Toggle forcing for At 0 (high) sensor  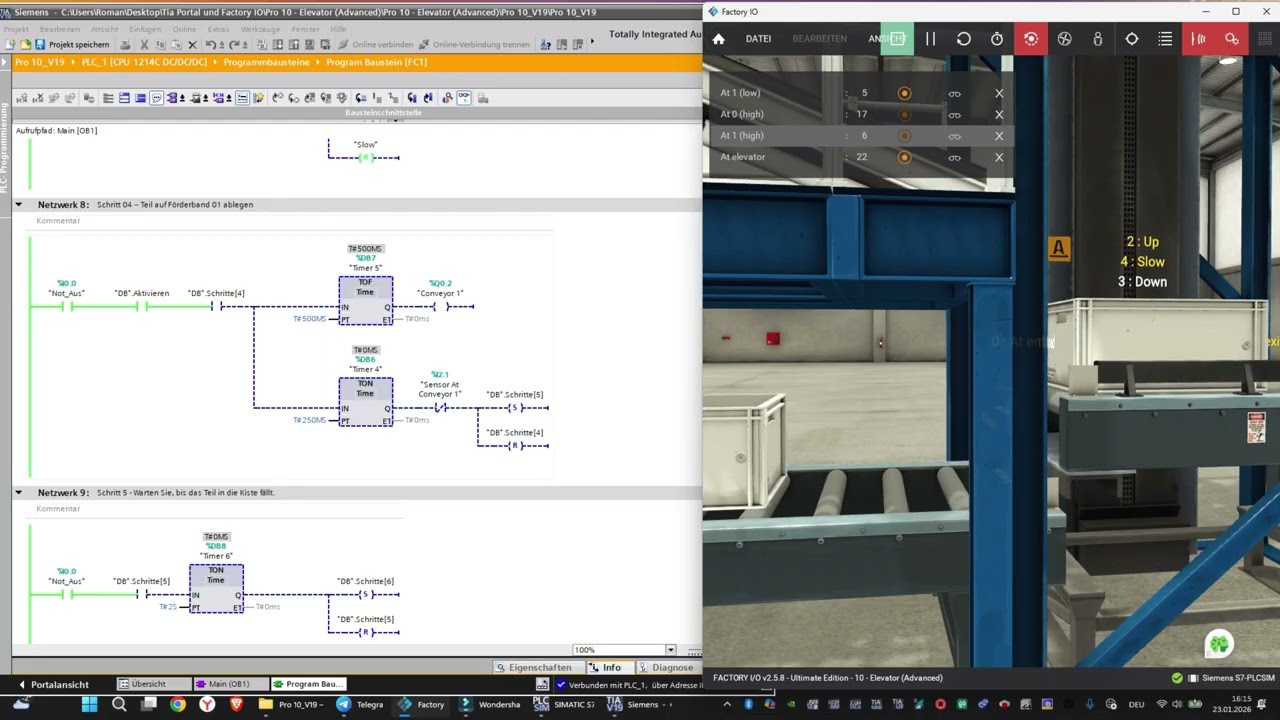pos(904,114)
